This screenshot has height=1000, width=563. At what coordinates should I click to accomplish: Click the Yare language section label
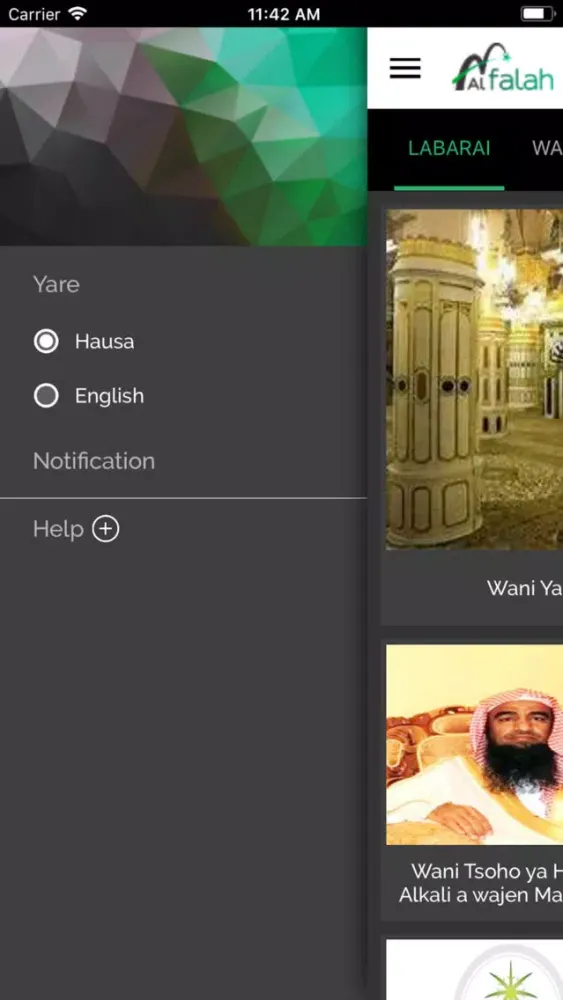(x=56, y=284)
